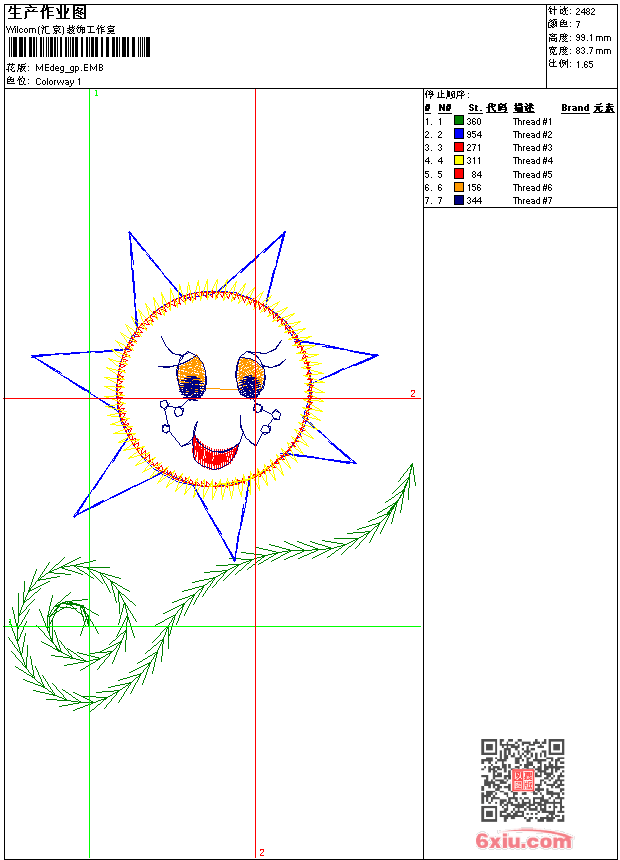Select the blue swatch for Thread #2

coord(459,134)
